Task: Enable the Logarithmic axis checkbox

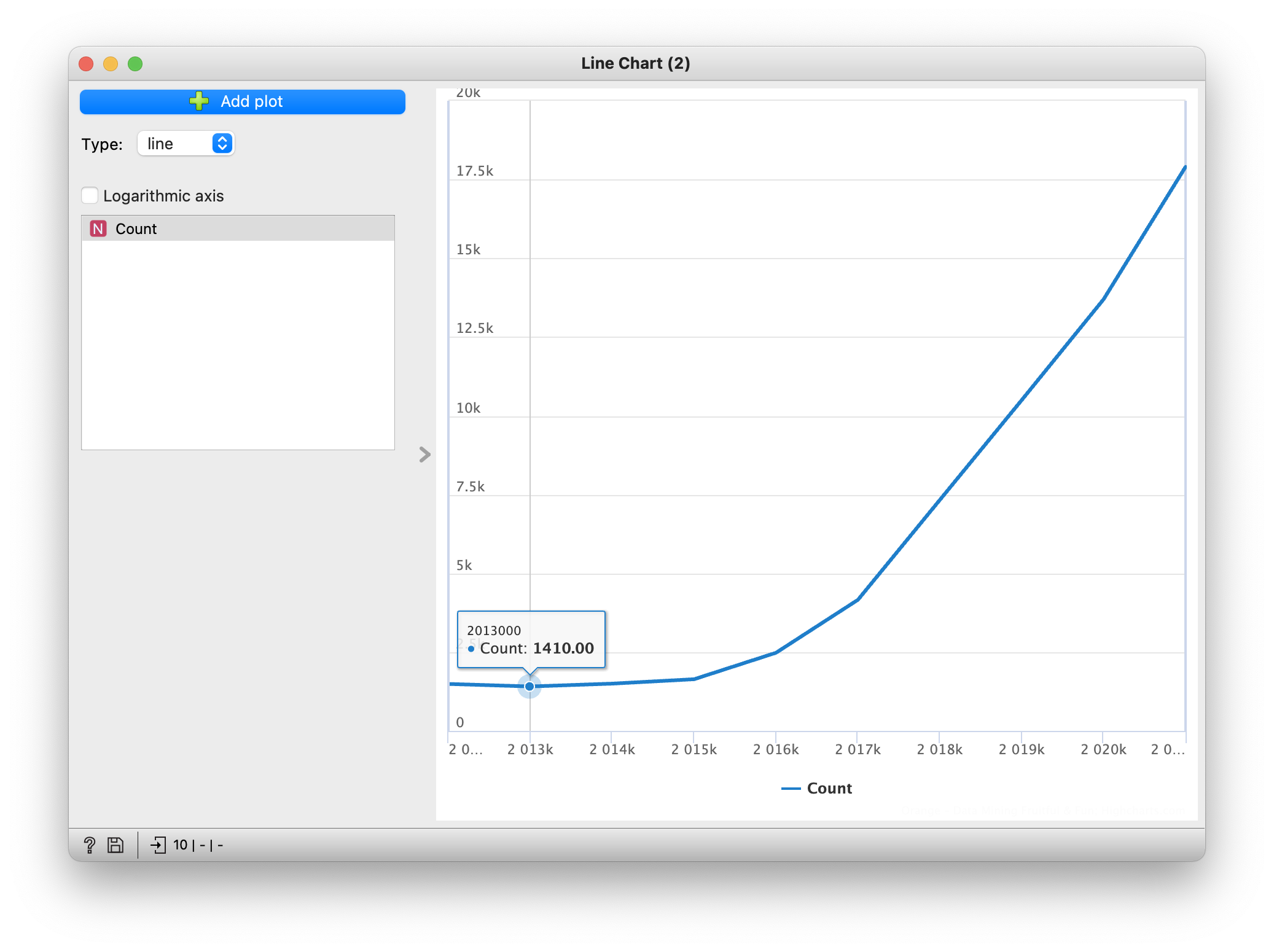Action: click(90, 195)
